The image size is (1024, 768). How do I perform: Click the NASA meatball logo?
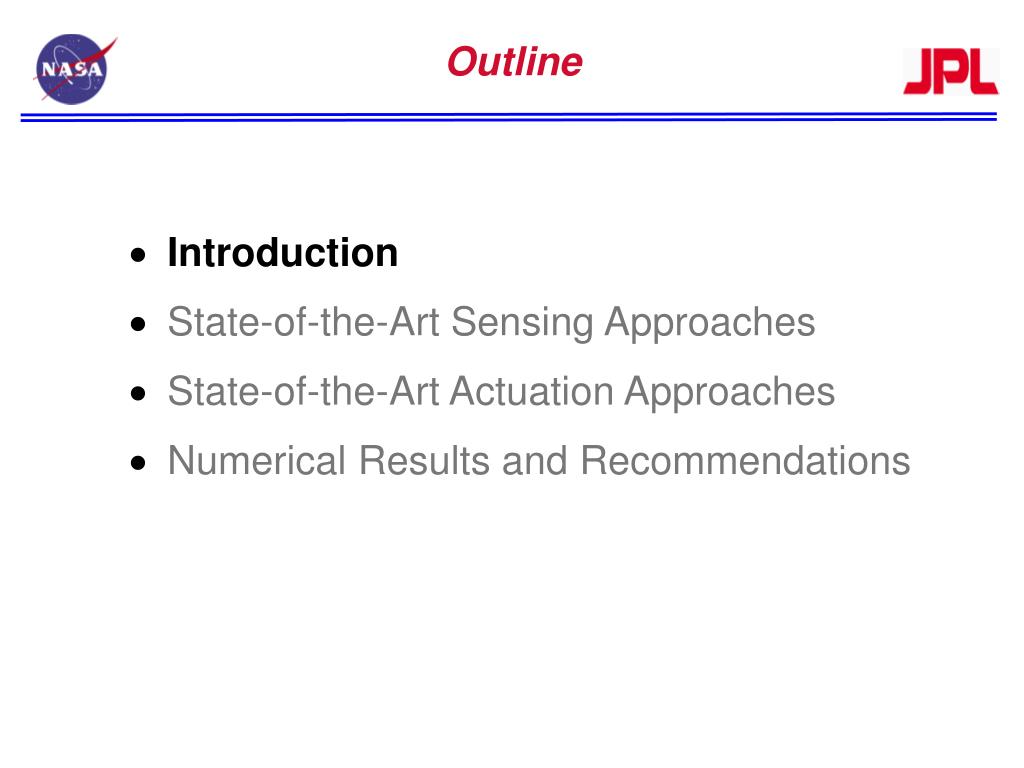coord(75,69)
